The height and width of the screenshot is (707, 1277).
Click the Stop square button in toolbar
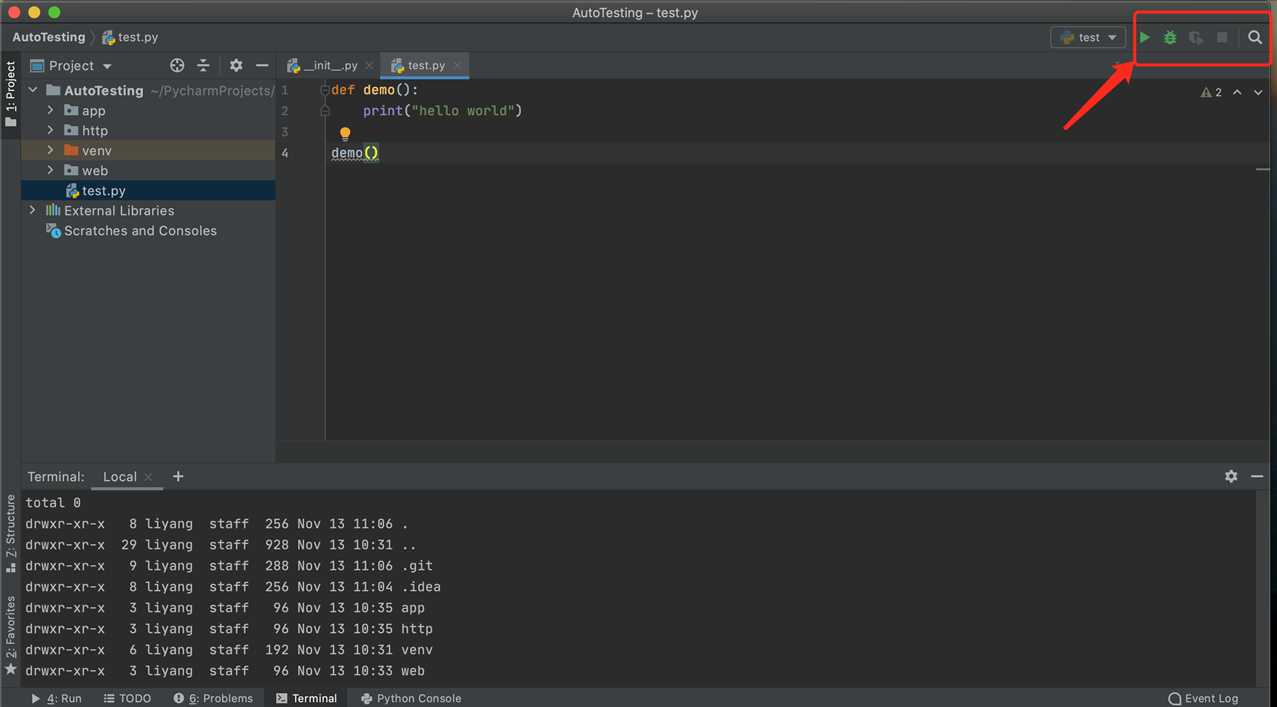click(1222, 37)
